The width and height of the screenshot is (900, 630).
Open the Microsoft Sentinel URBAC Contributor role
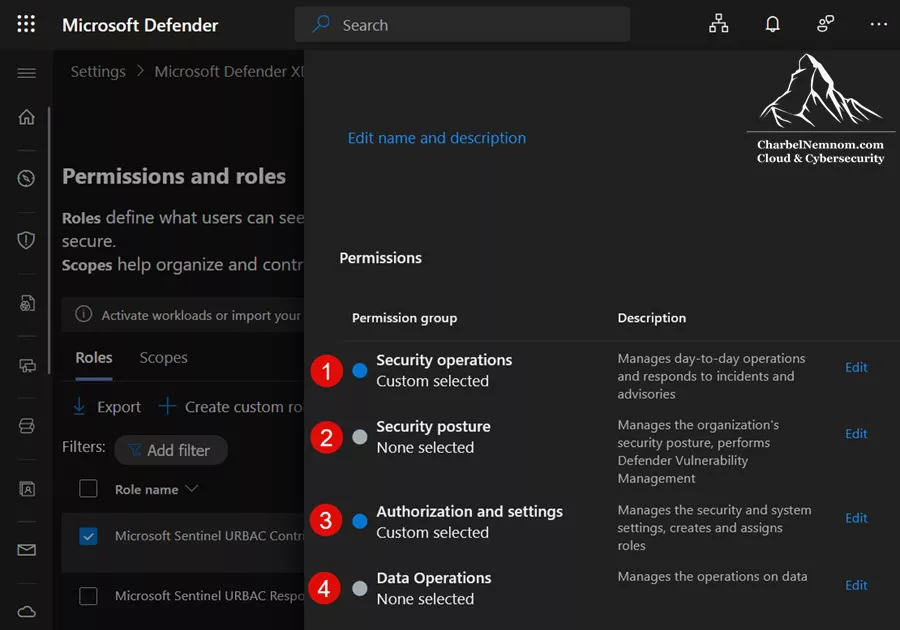209,535
